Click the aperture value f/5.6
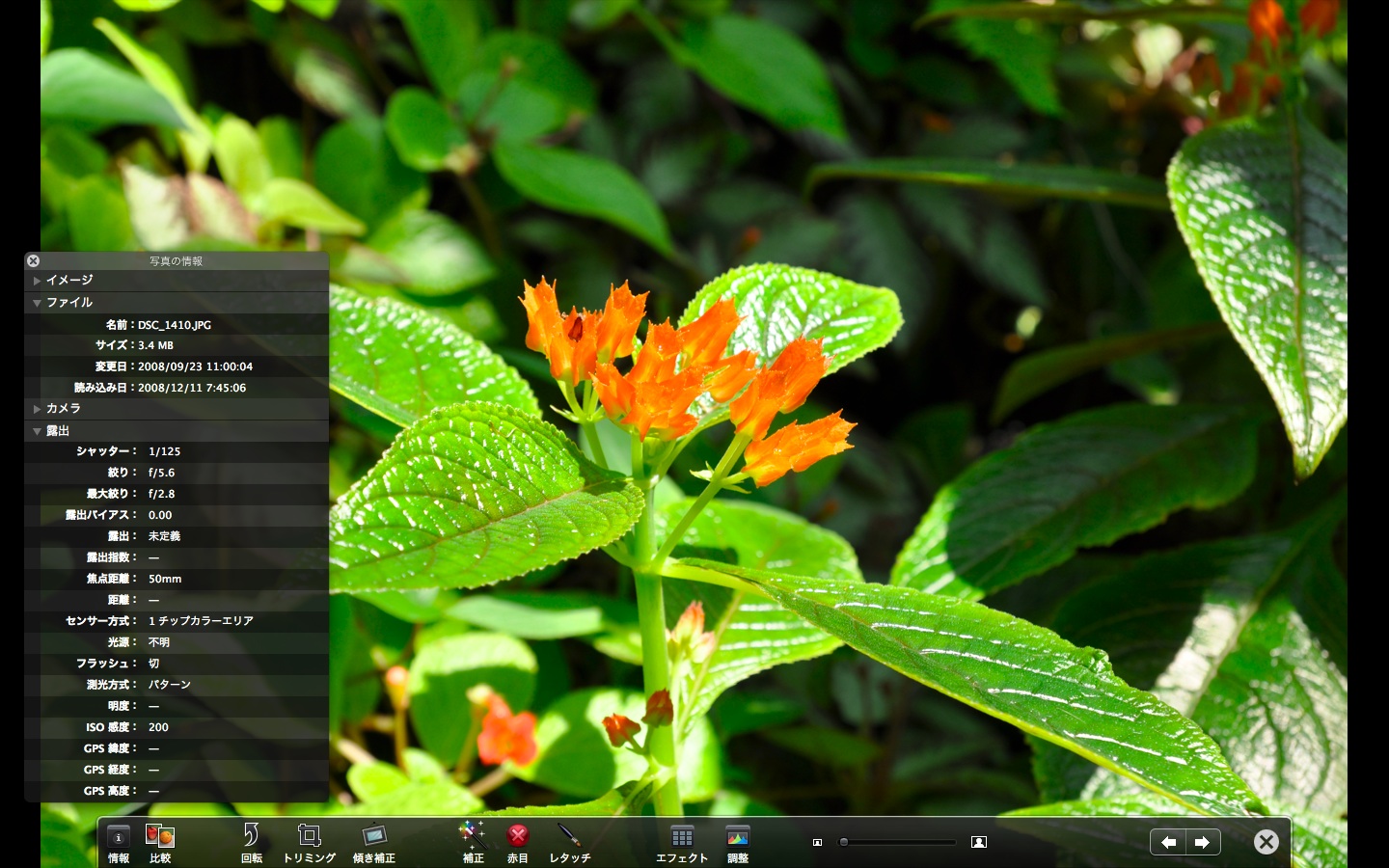Viewport: 1389px width, 868px height. [x=162, y=473]
